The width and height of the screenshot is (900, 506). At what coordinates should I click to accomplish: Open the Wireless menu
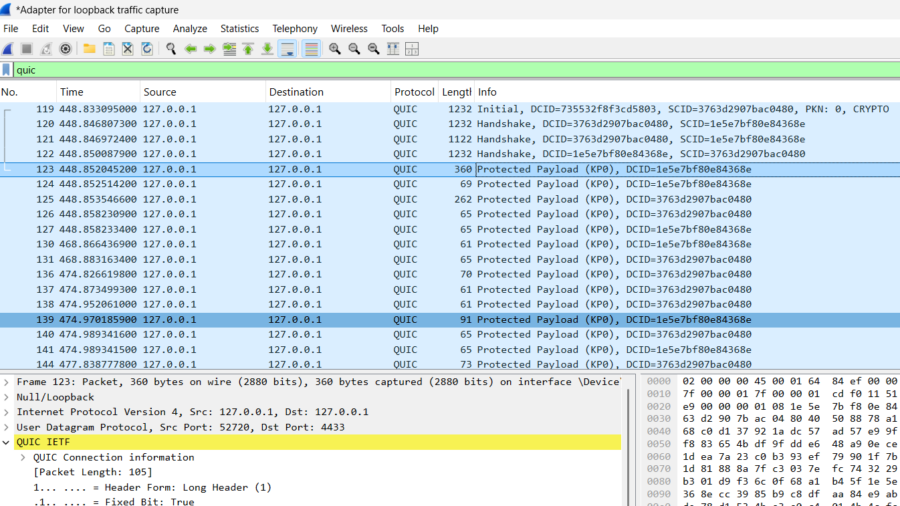coord(349,29)
